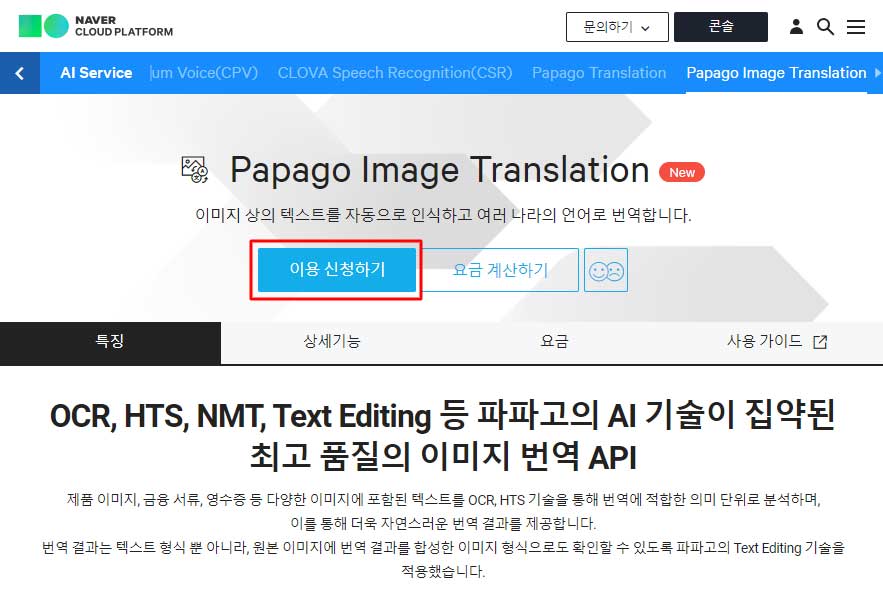
Task: Open the 사용 가이드 tab
Action: pos(775,343)
